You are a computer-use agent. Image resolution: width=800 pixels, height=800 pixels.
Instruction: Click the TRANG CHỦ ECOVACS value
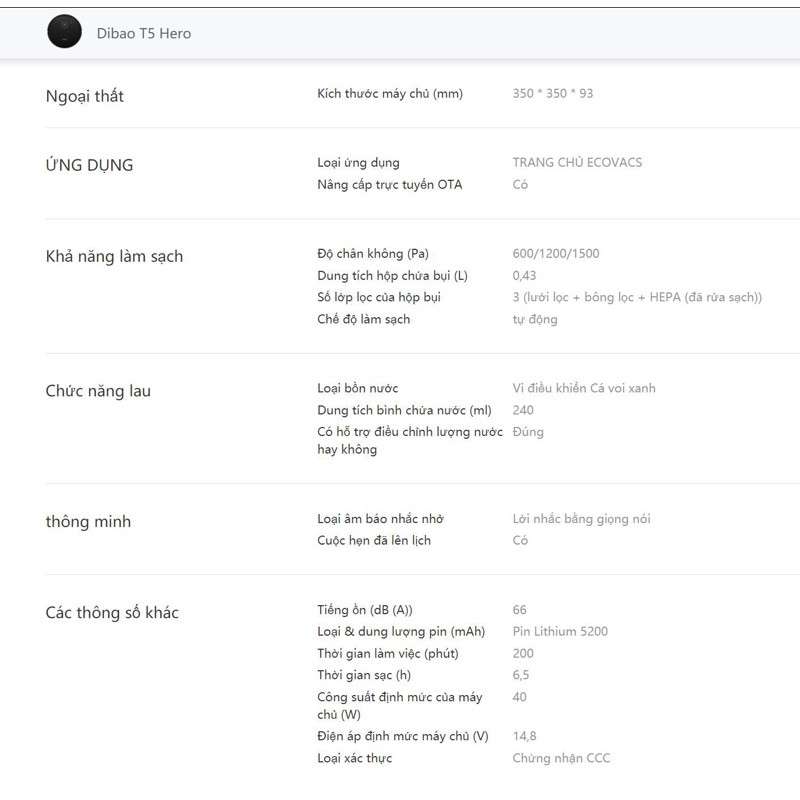click(x=577, y=163)
